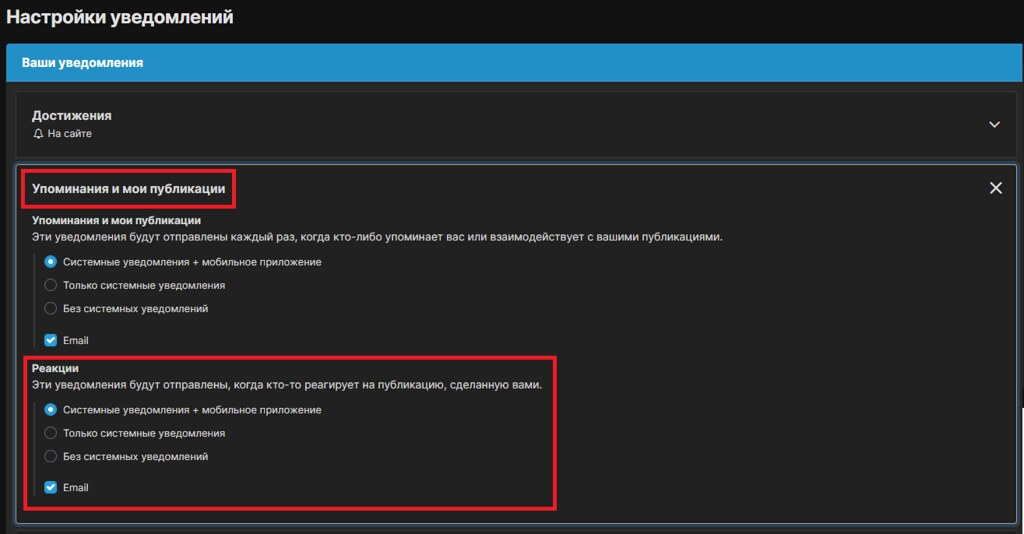Expand the Достижения section chevron

pos(994,124)
